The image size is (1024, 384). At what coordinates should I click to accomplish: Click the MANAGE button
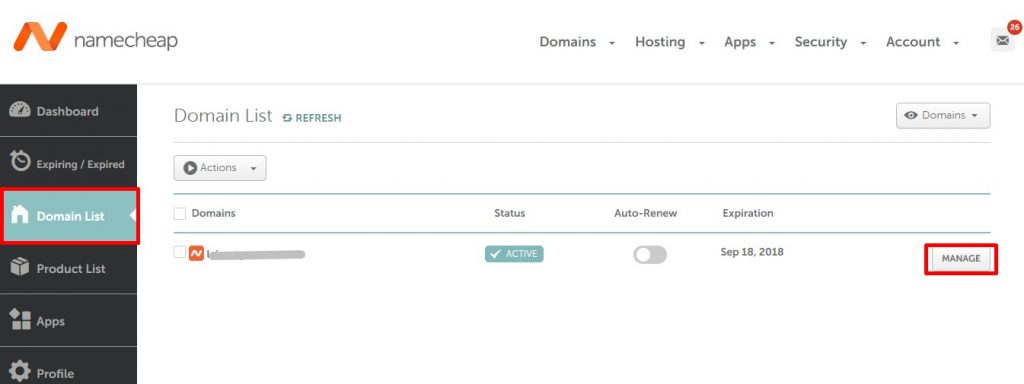pyautogui.click(x=961, y=259)
